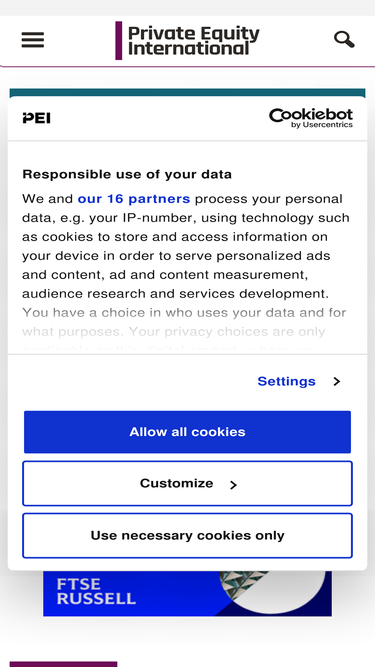This screenshot has width=375, height=667.
Task: Open the Cookiebot by Usercentrics logo
Action: (311, 118)
